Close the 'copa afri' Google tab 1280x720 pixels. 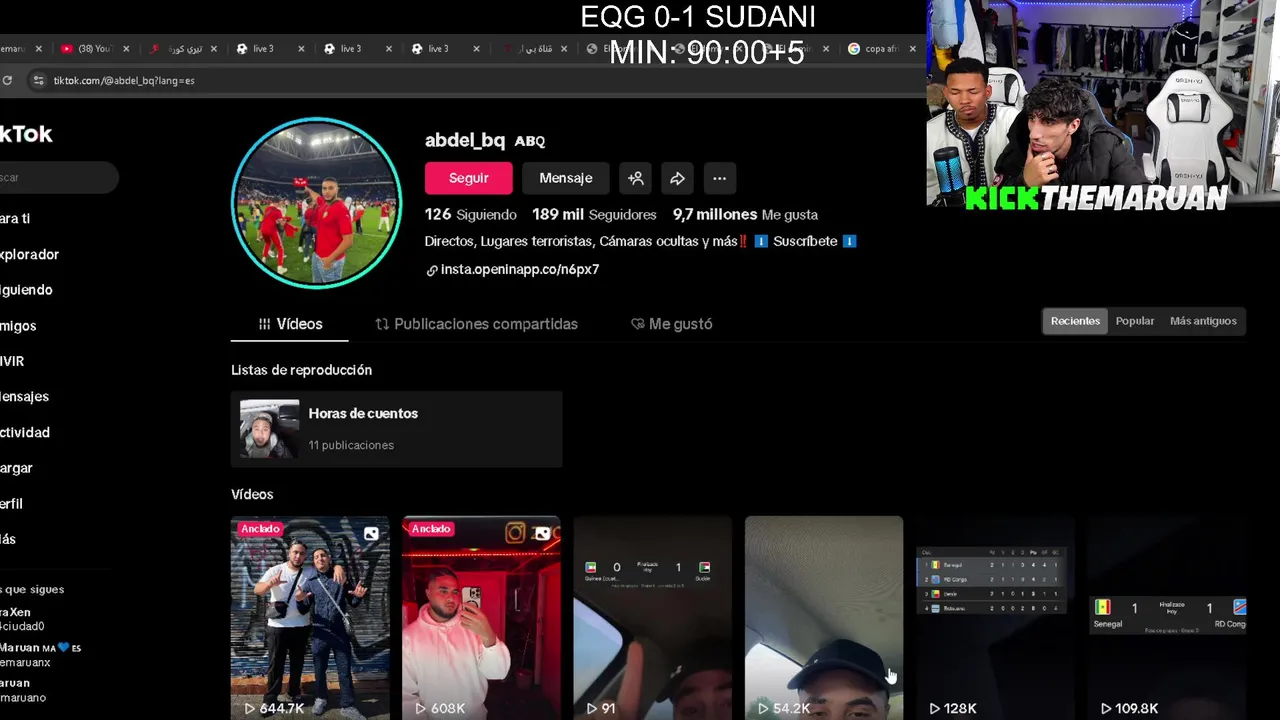click(912, 48)
